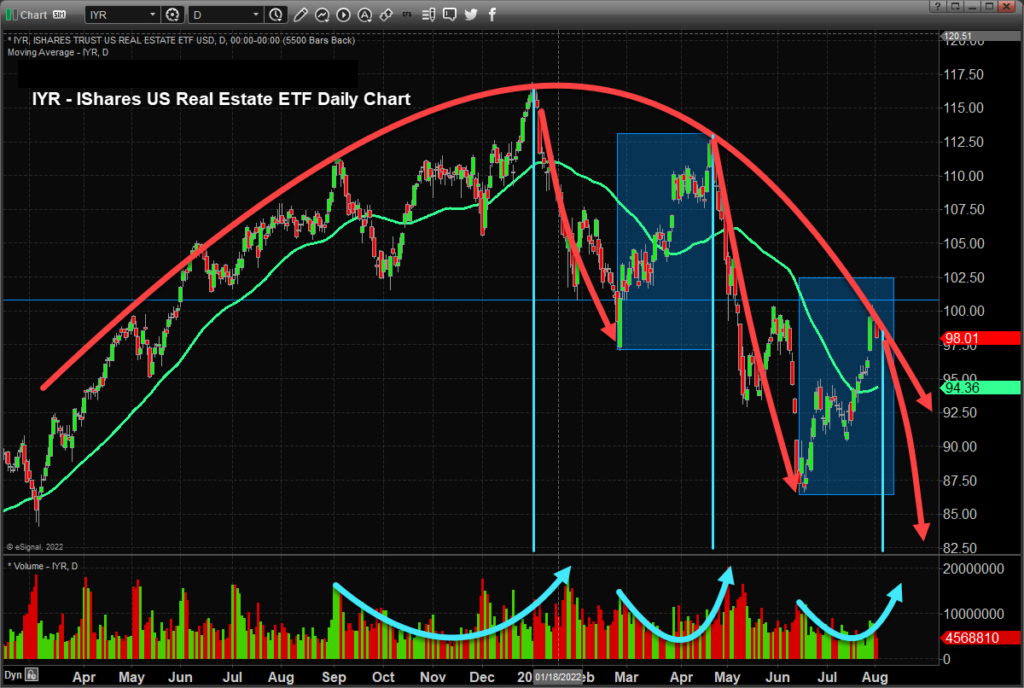Click the 112.50 price axis label
Viewport: 1024px width, 688px height.
963,142
